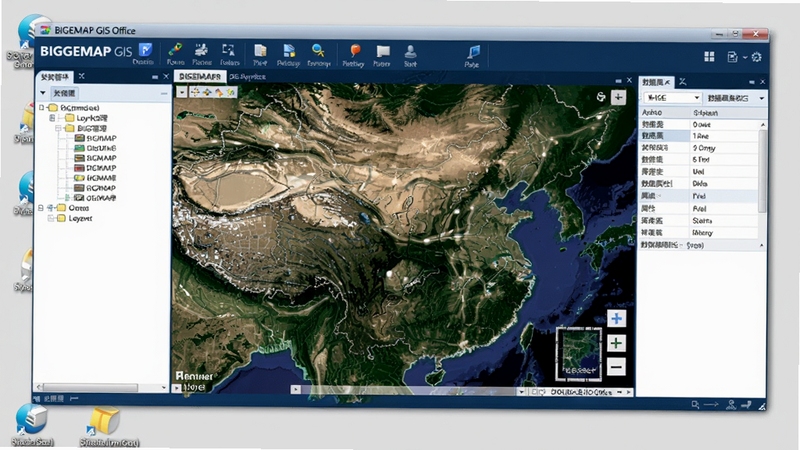Click the last small icon in map mini-toolbar
The width and height of the screenshot is (800, 450).
coord(231,92)
